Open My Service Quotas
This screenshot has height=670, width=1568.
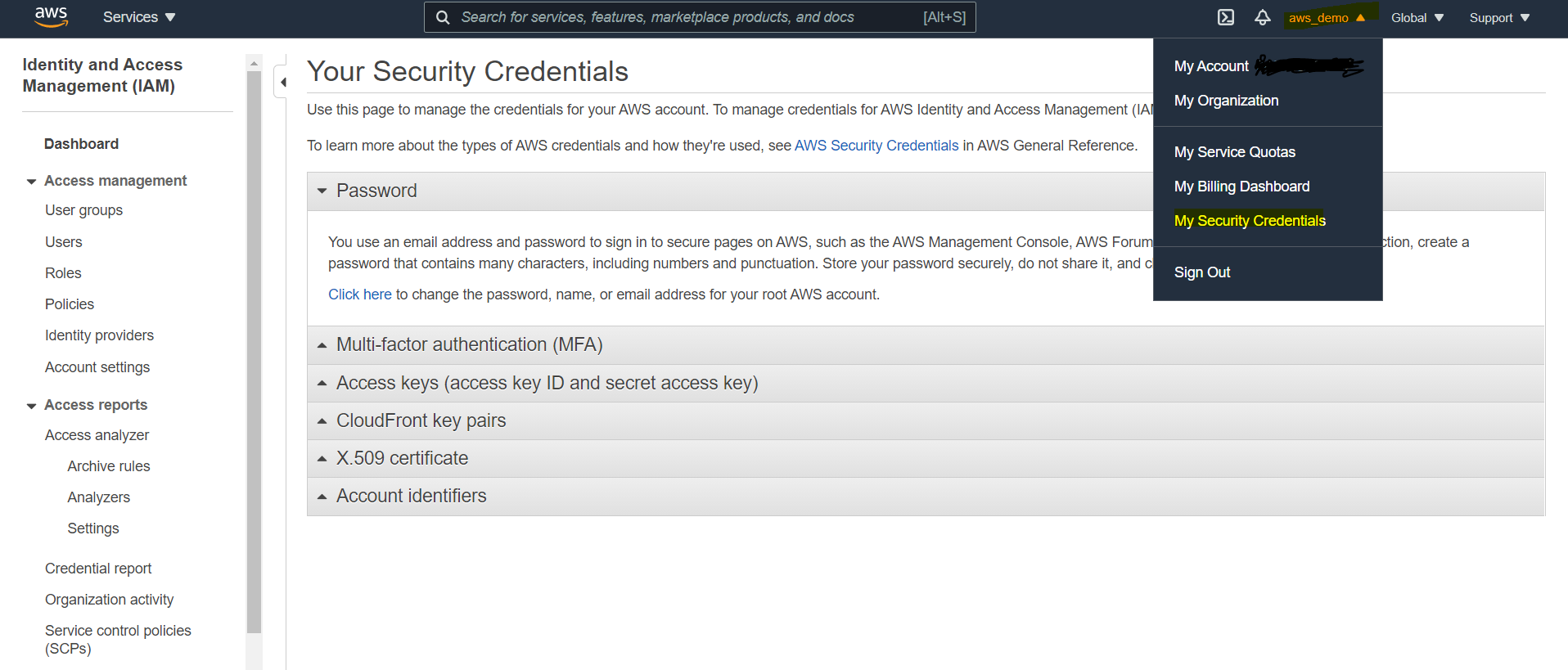1234,152
